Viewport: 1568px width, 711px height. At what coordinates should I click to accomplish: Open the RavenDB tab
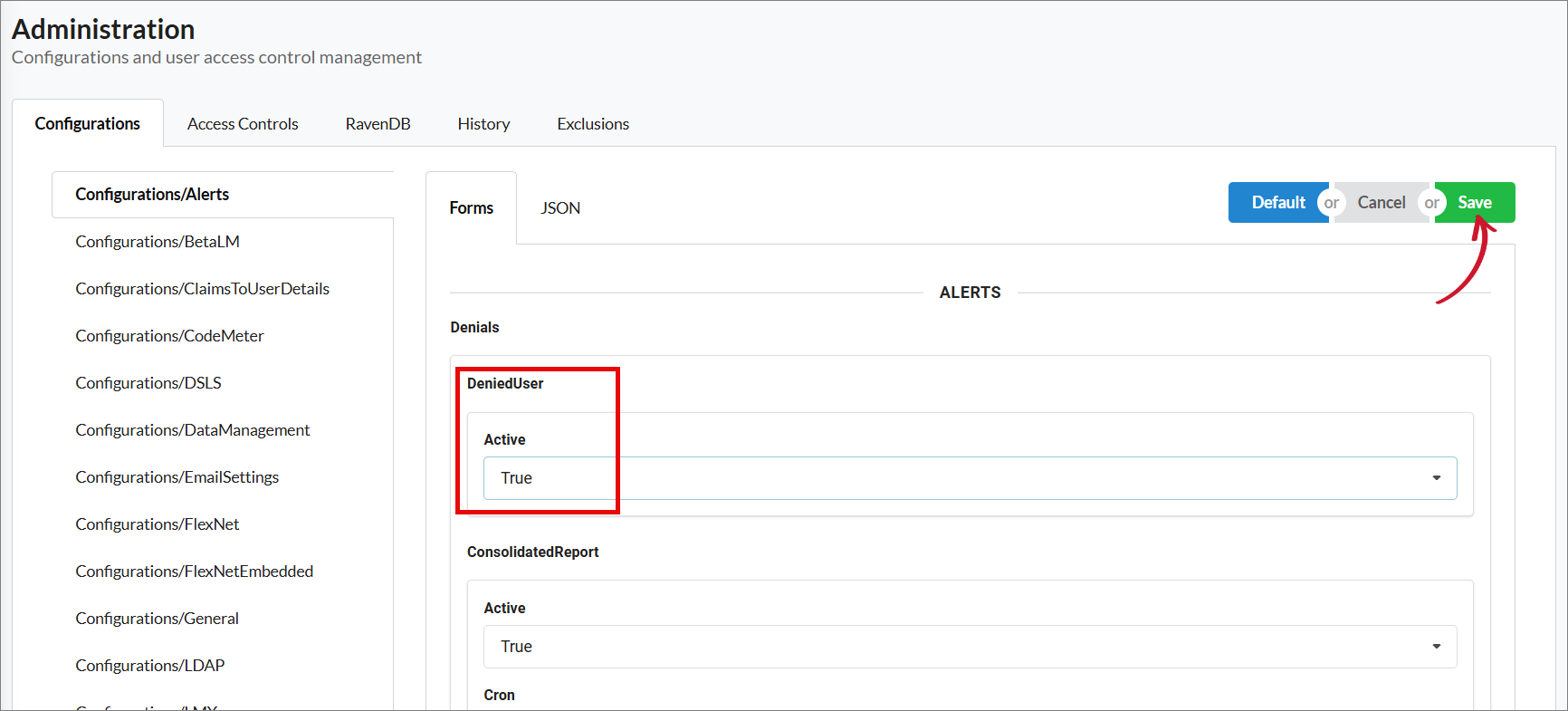pos(378,123)
